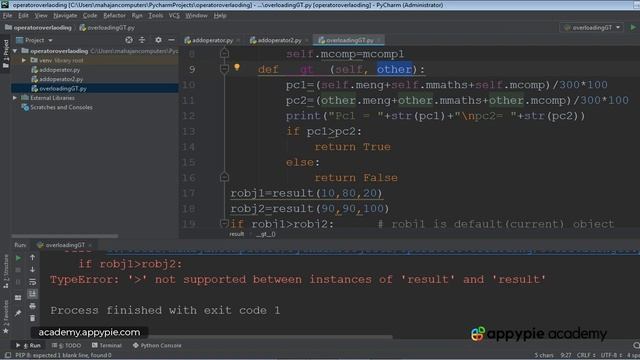
Task: Click the print icon in the Run panel
Action: pyautogui.click(x=32, y=306)
